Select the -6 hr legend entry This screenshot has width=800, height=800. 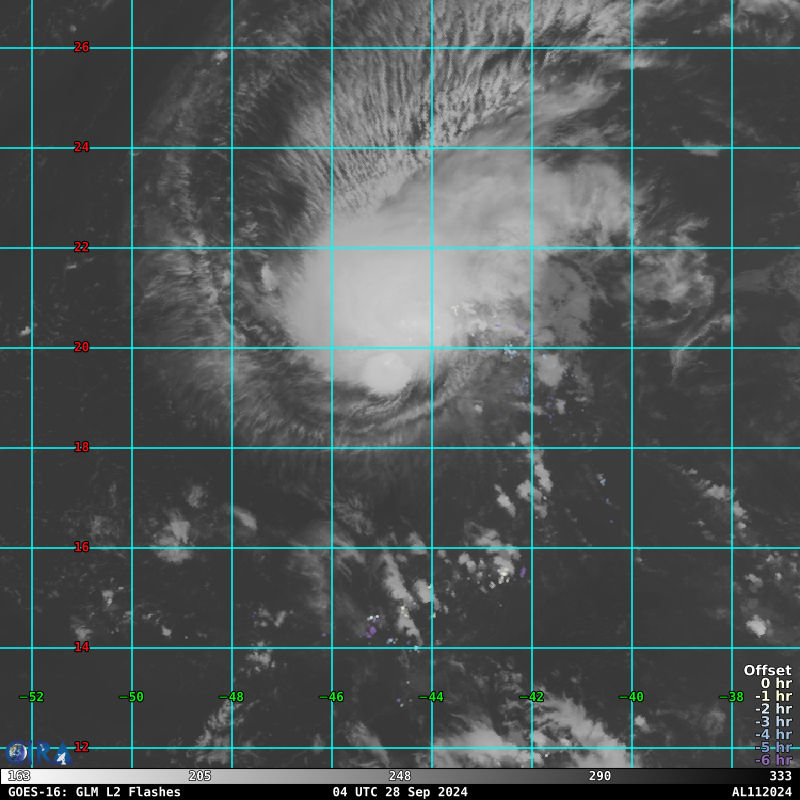pos(773,760)
